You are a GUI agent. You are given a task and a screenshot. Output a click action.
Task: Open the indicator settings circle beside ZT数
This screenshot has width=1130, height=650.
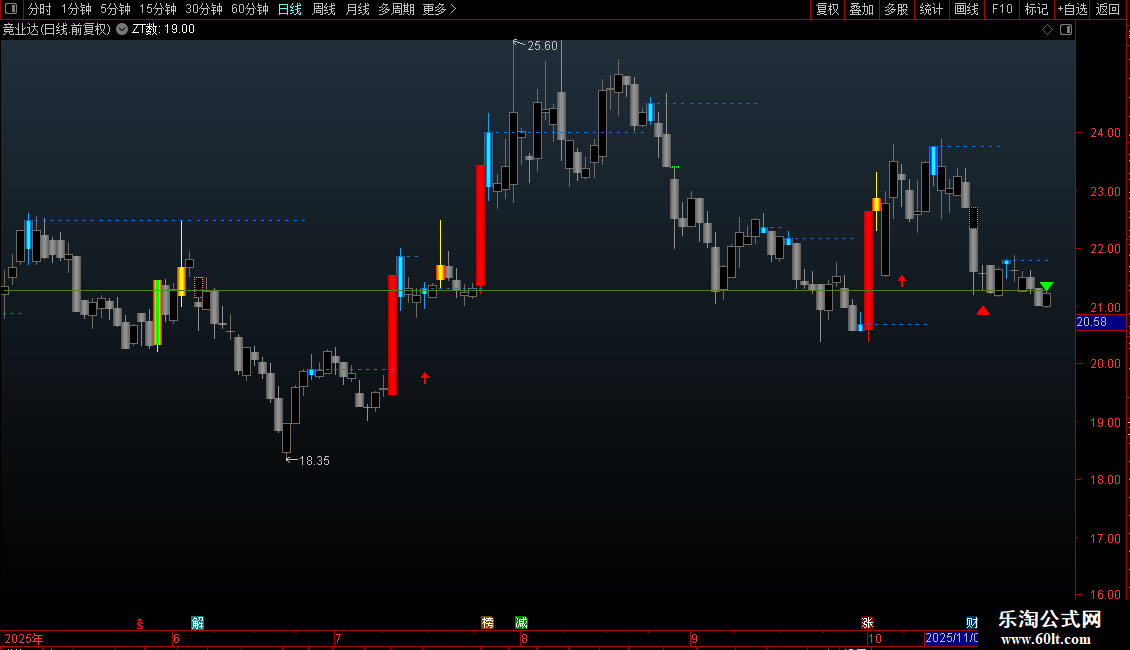(x=122, y=29)
